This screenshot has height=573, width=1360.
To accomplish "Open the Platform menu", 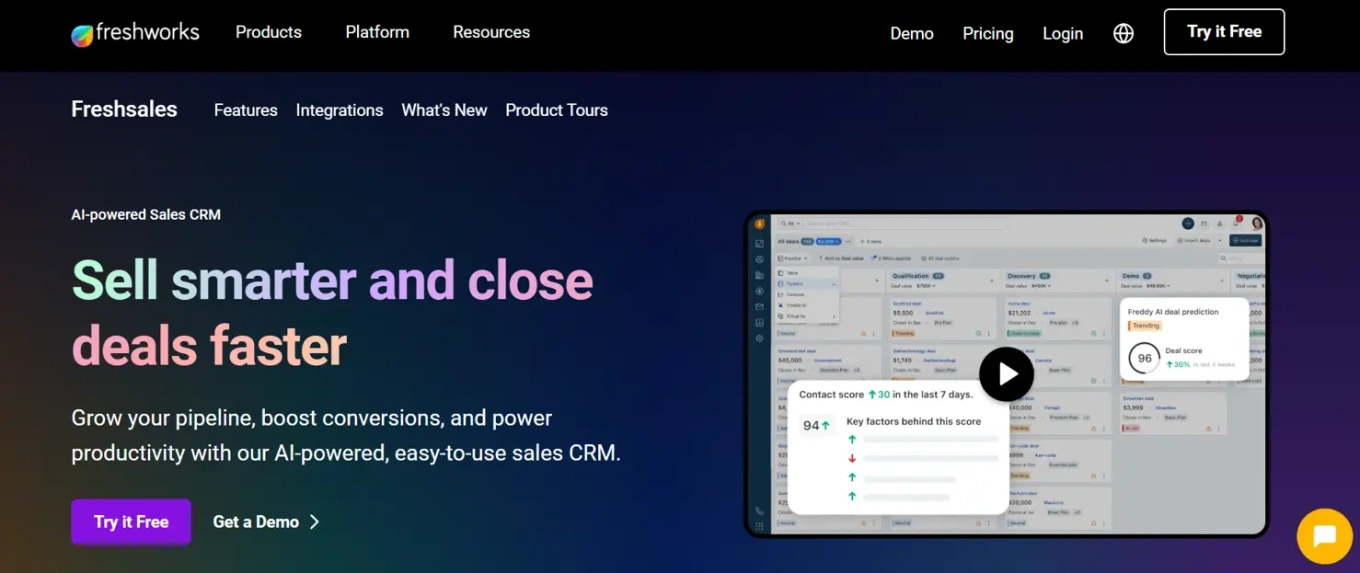I will point(377,32).
